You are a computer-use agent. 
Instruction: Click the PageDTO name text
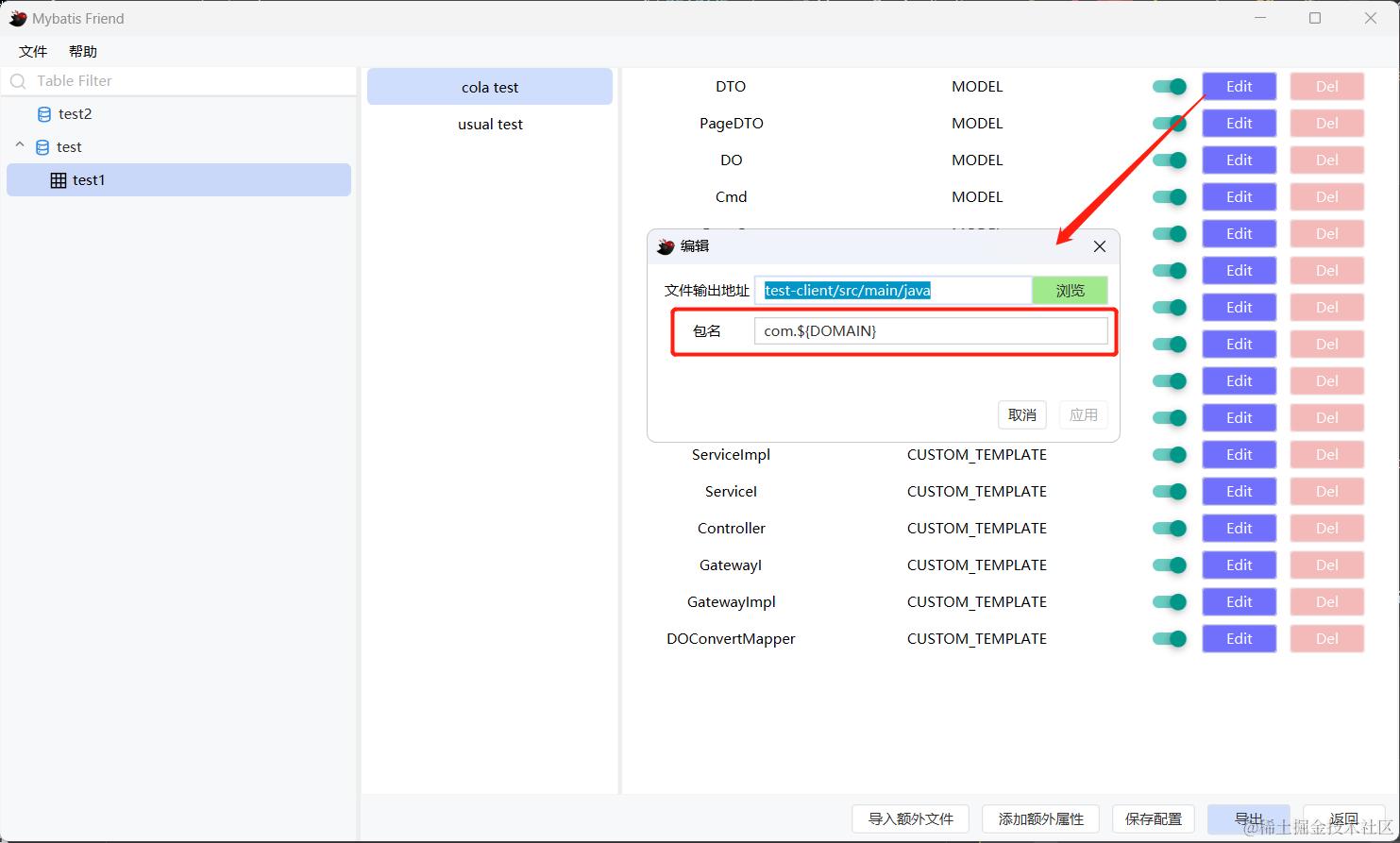pos(731,124)
